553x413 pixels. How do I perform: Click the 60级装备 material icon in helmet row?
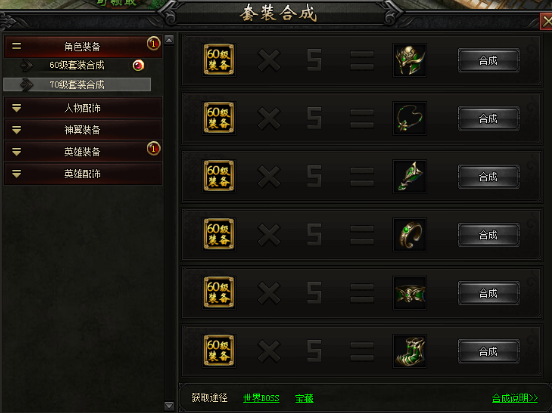[x=219, y=60]
